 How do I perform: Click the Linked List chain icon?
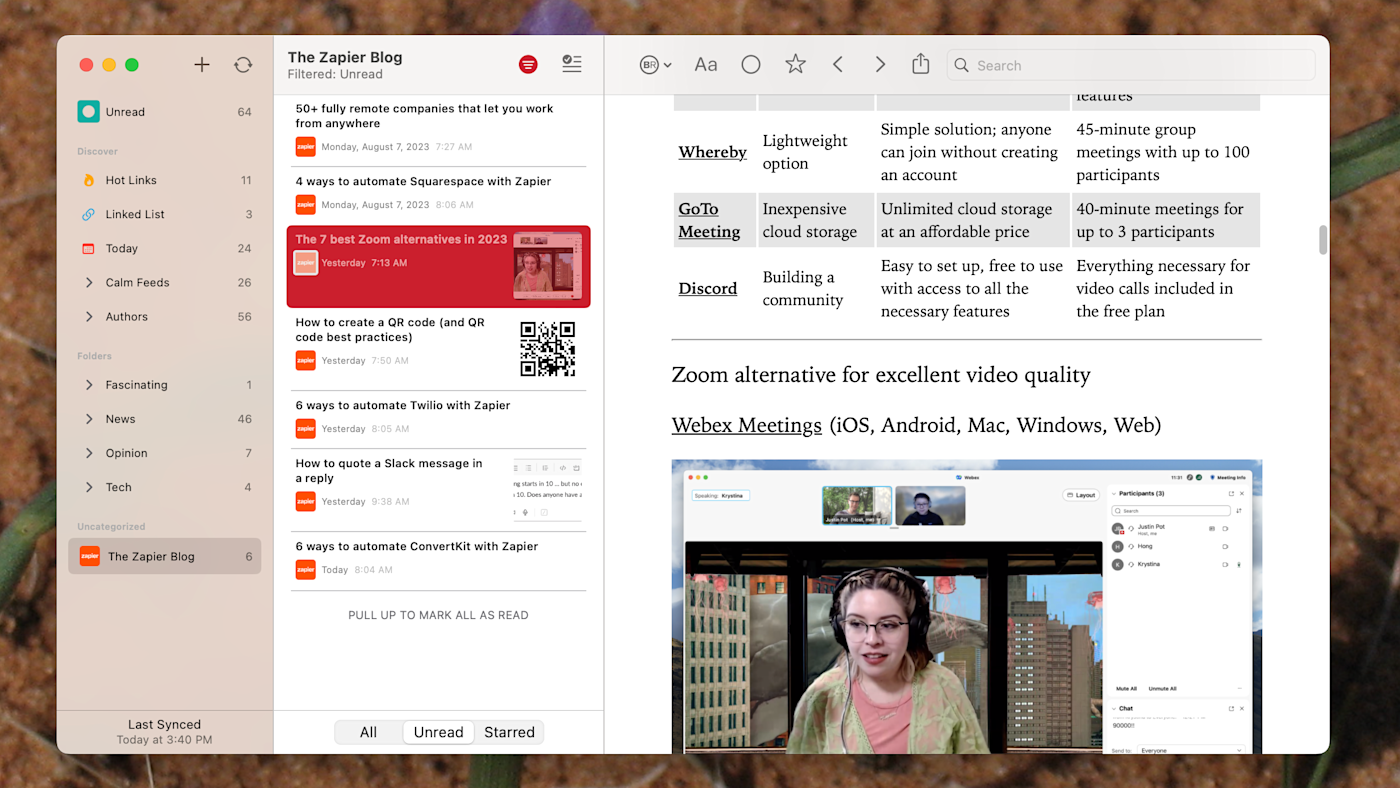tap(88, 214)
